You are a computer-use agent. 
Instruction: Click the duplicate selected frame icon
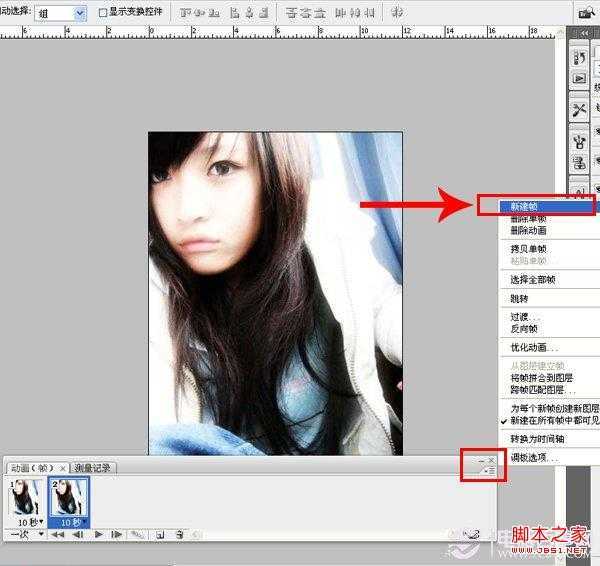point(160,535)
